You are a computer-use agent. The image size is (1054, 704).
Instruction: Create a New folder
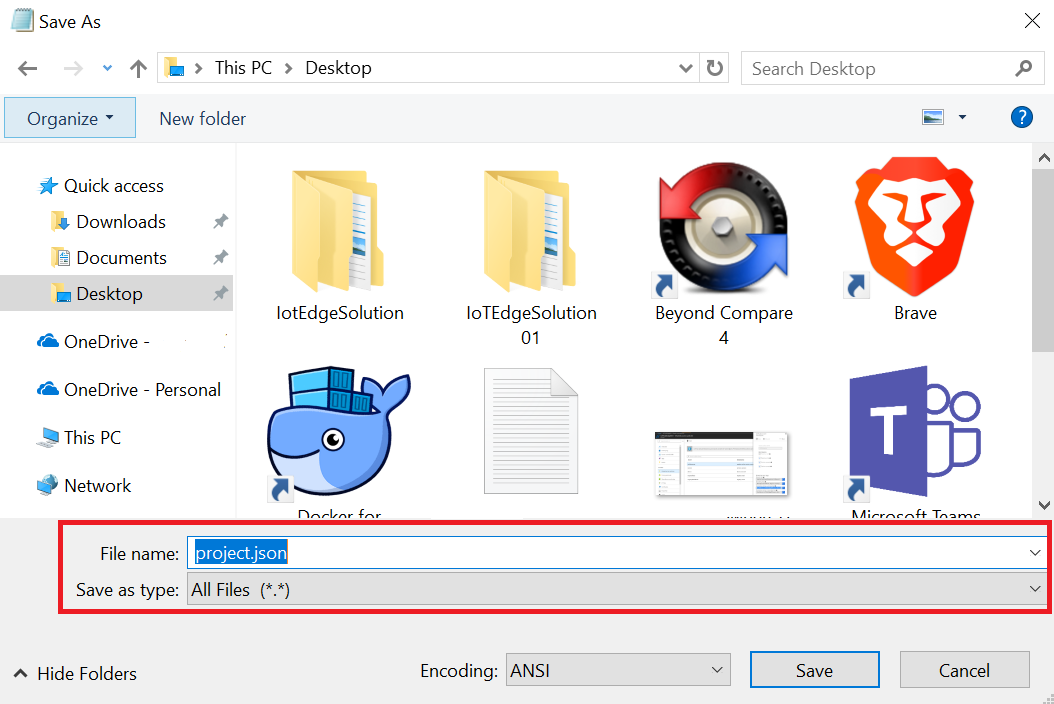pyautogui.click(x=202, y=118)
